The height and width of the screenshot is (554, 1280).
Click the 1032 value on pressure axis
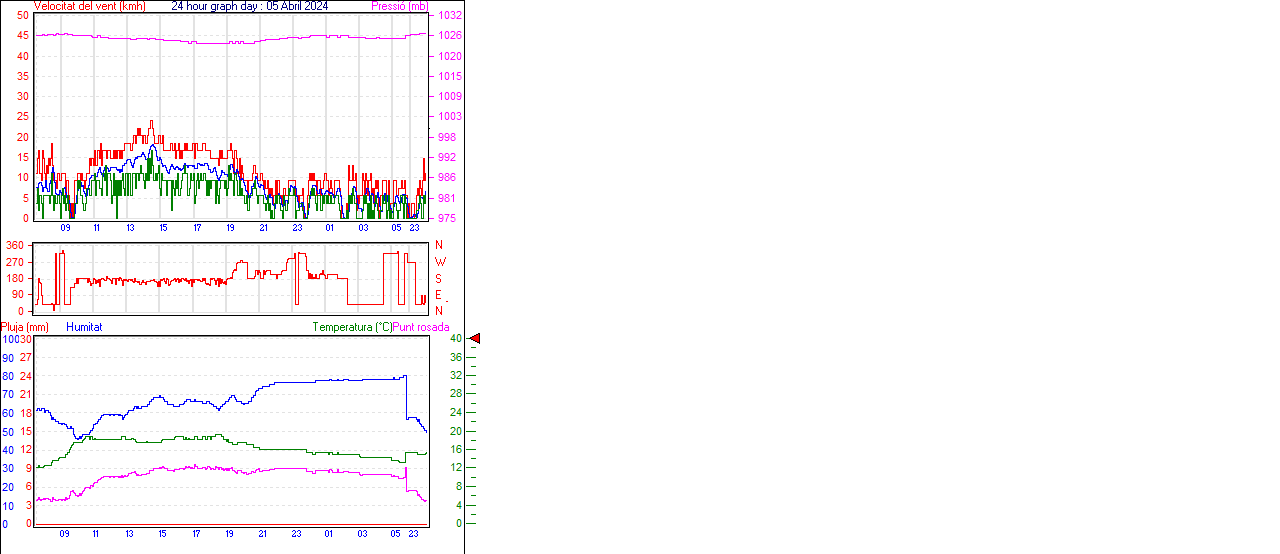pos(449,16)
